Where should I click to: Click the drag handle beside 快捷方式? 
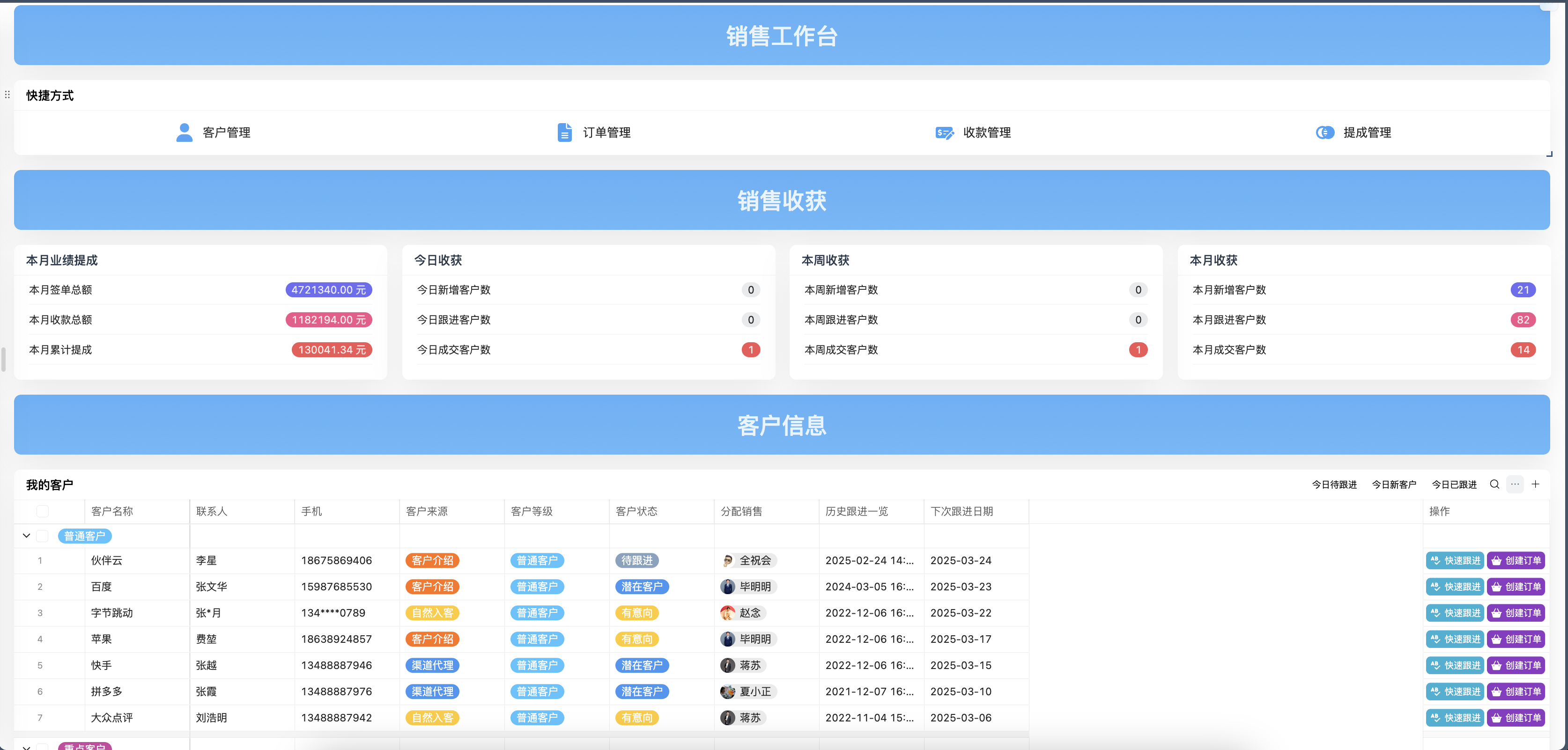click(7, 95)
